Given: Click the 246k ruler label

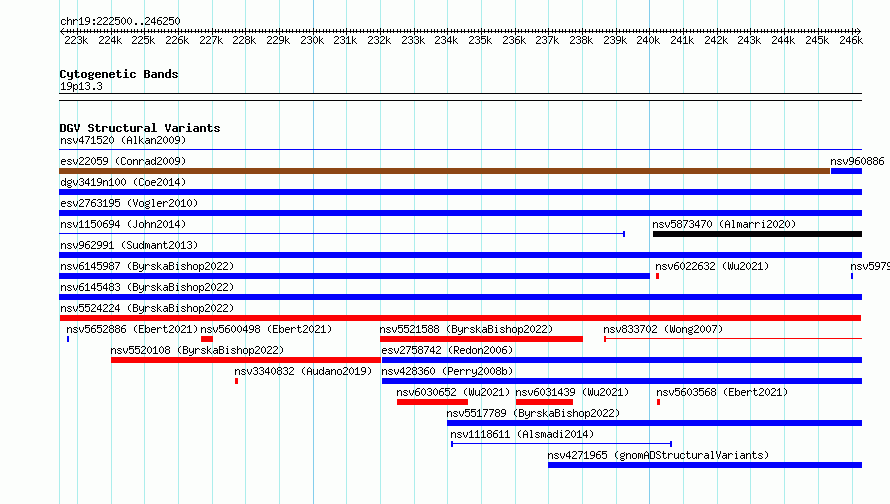Looking at the screenshot, I should click(x=851, y=40).
